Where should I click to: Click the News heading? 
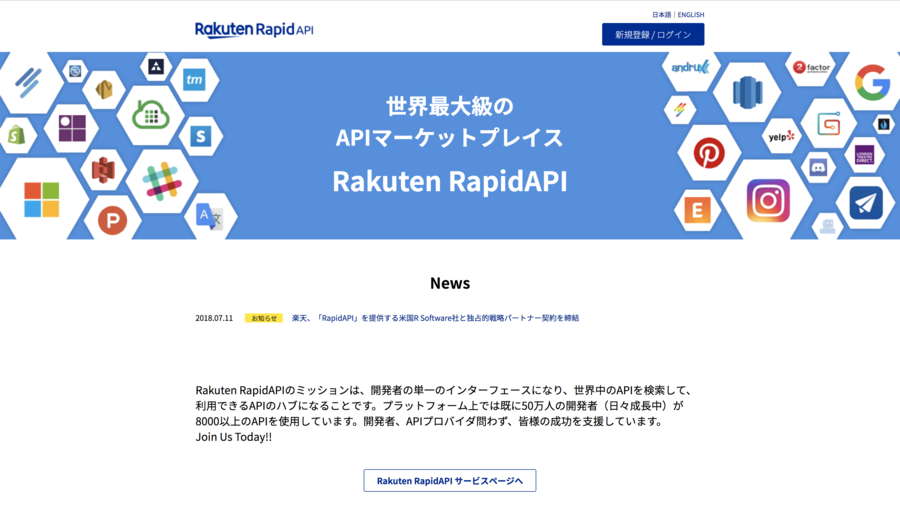coord(450,283)
